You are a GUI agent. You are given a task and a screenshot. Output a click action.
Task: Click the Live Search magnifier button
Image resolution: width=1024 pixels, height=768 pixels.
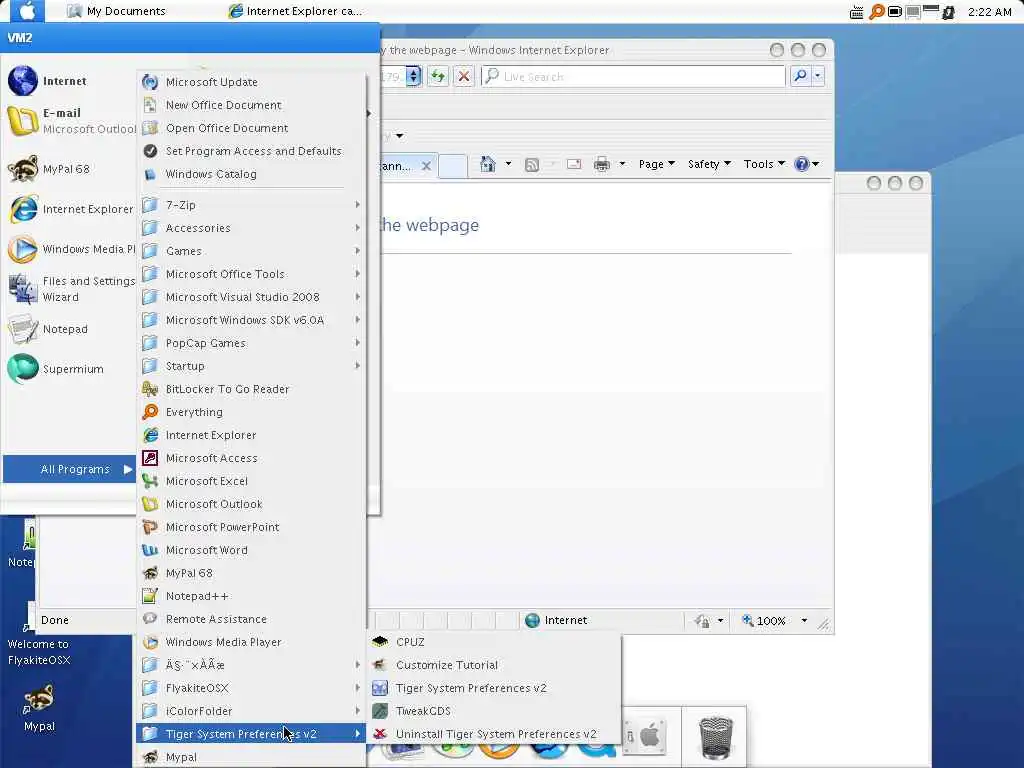click(799, 76)
